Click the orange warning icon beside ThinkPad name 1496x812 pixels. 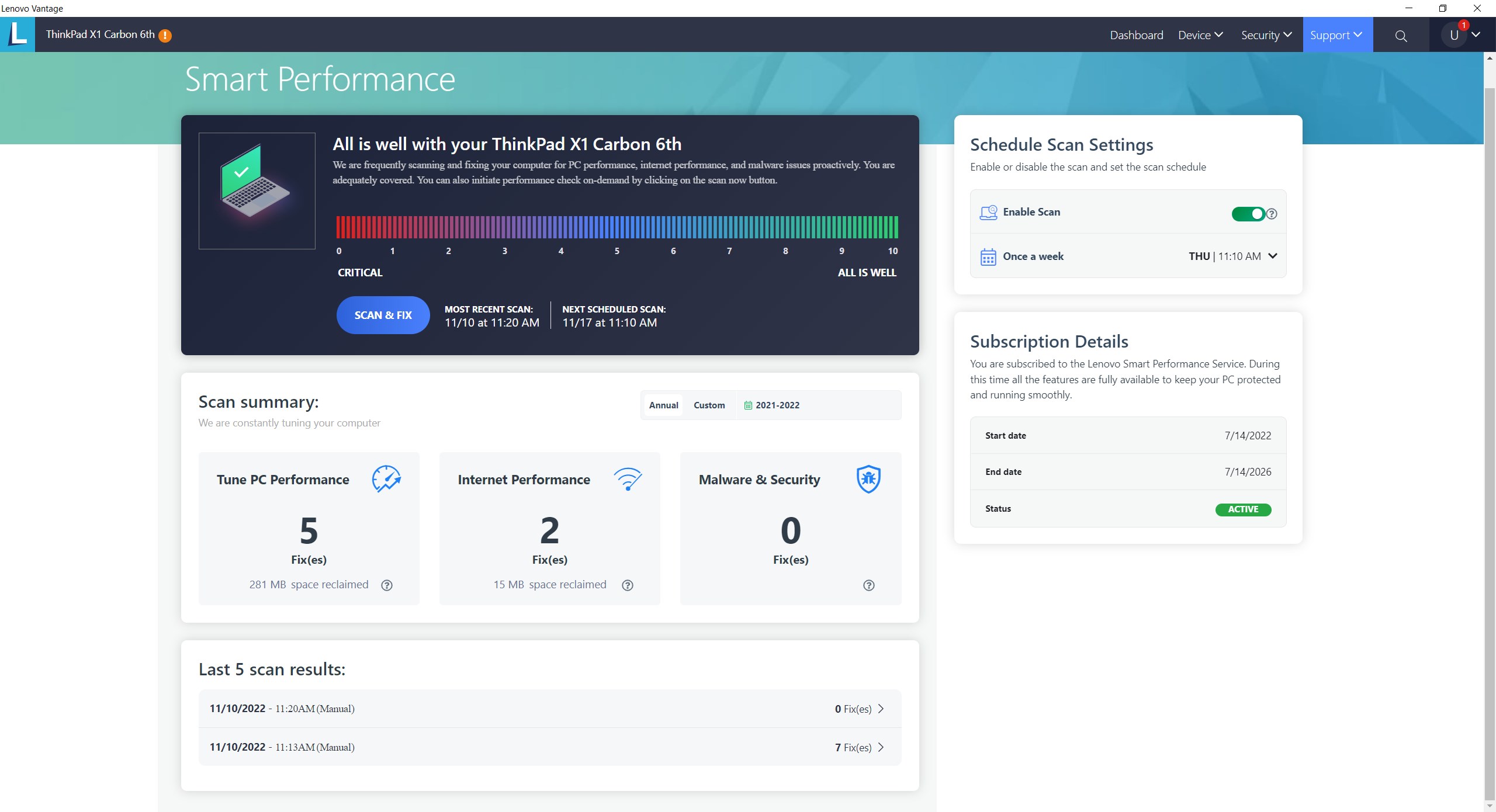(x=165, y=36)
